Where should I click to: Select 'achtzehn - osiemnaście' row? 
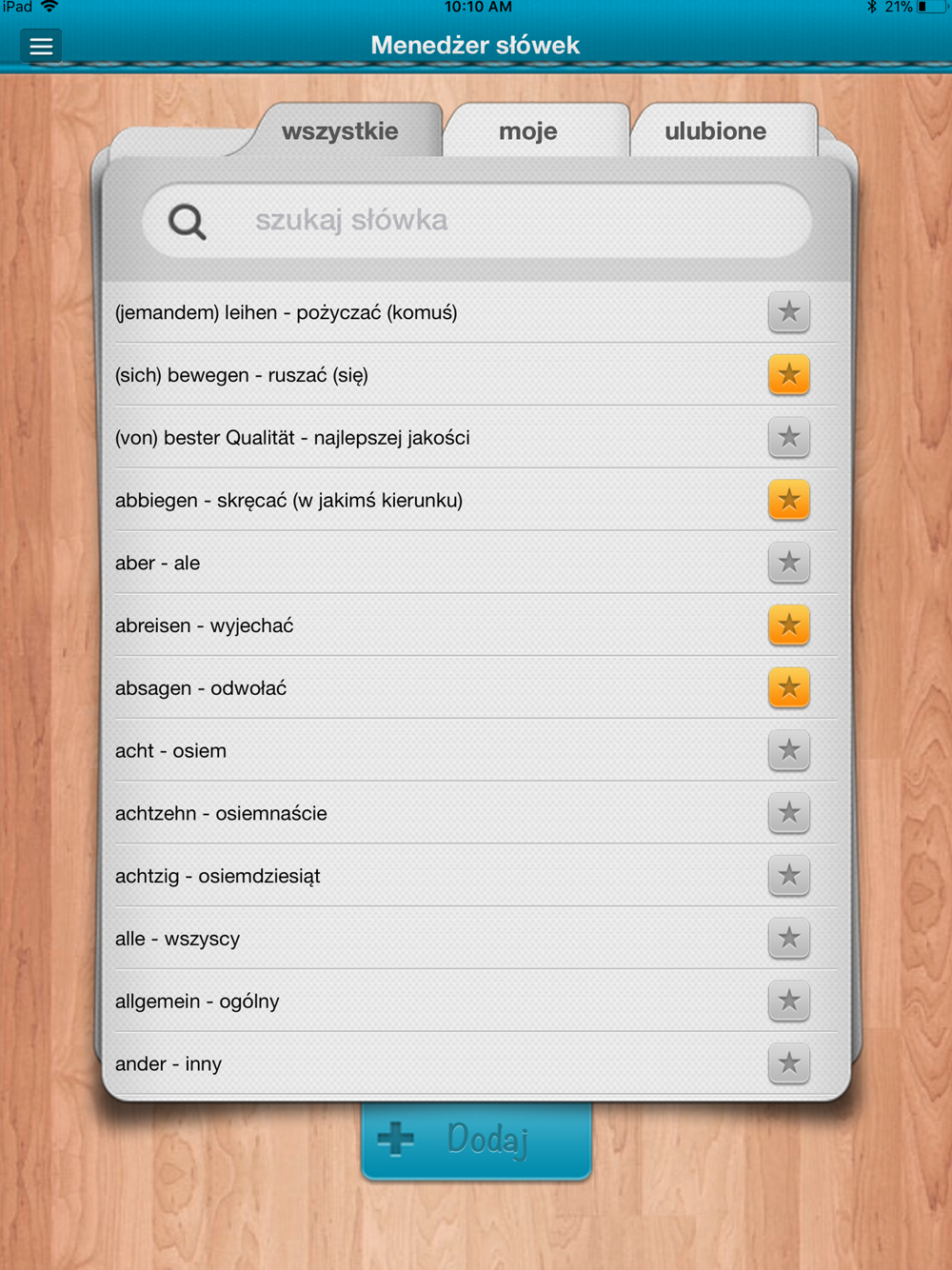click(476, 813)
